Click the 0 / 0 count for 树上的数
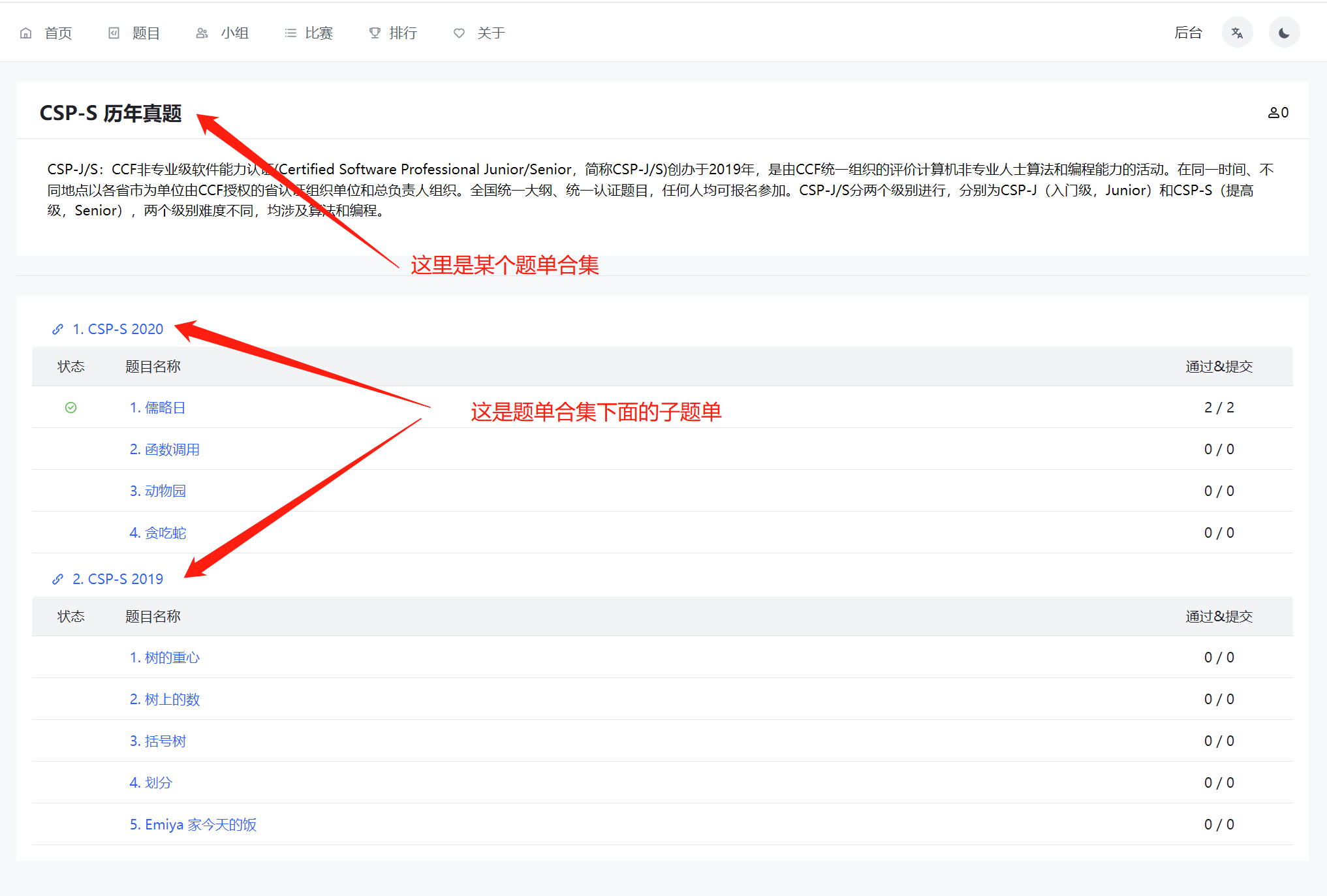The image size is (1327, 896). [1219, 700]
